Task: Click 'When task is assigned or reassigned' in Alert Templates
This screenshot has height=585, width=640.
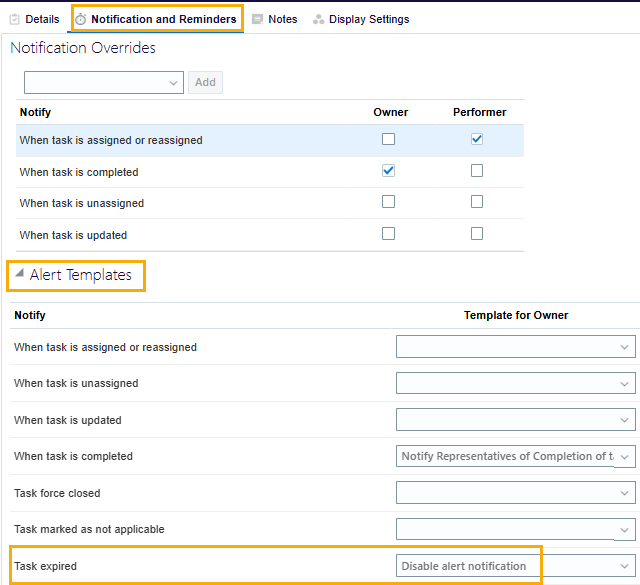Action: 105,347
